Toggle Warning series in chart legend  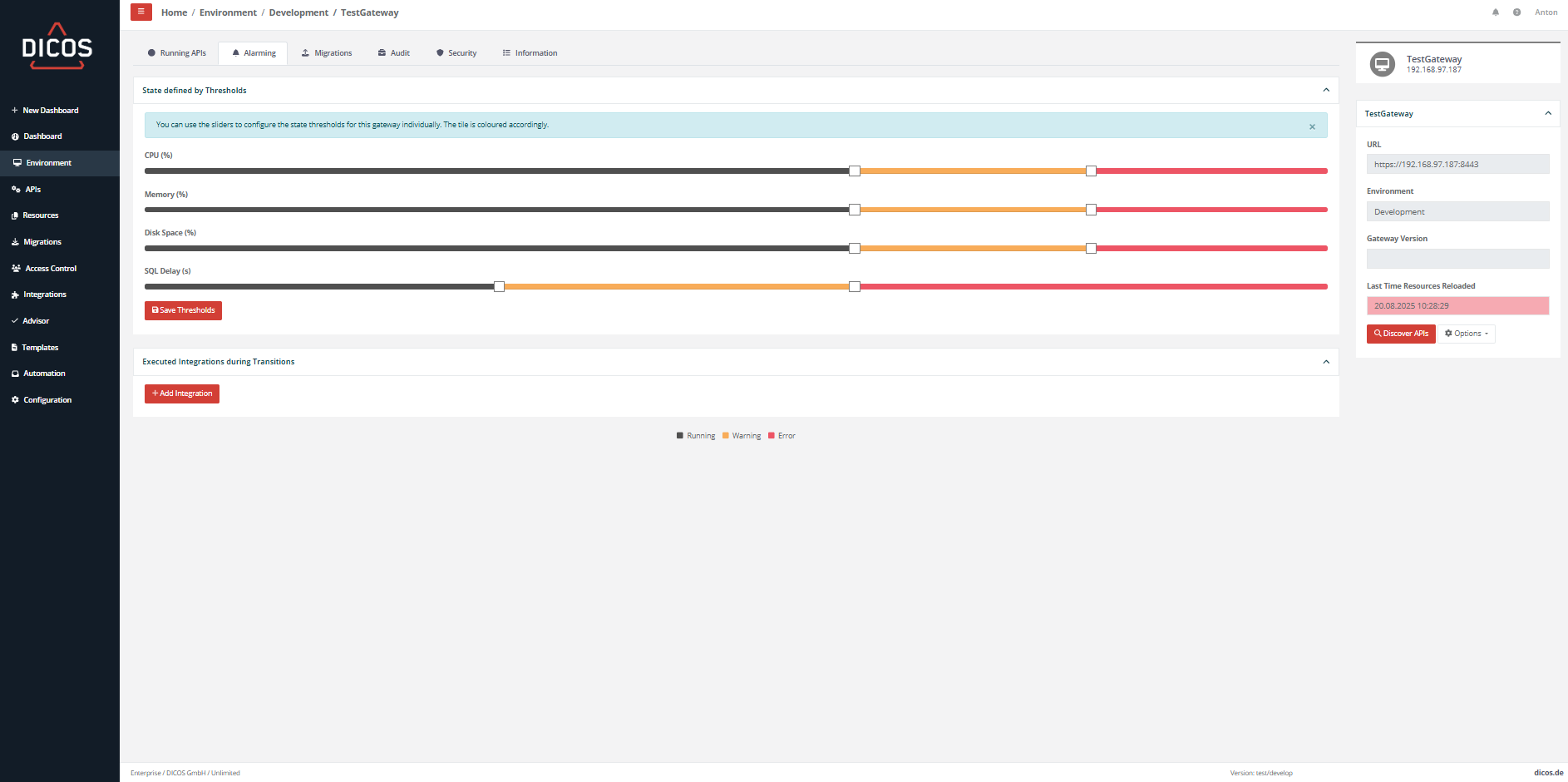742,436
